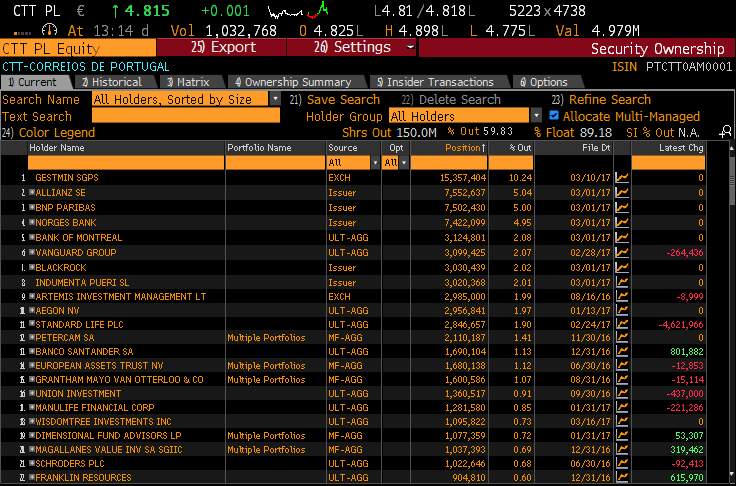Click the File Dt column header

pos(574,148)
